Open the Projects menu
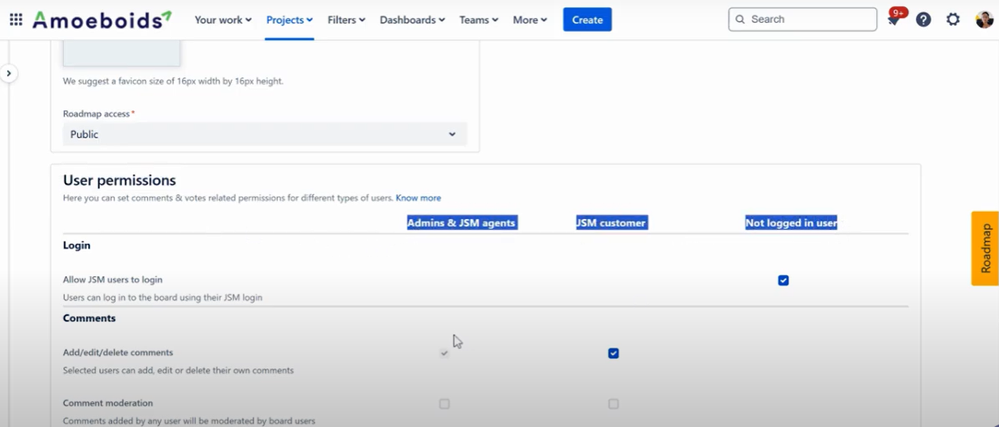Image resolution: width=999 pixels, height=427 pixels. (289, 20)
